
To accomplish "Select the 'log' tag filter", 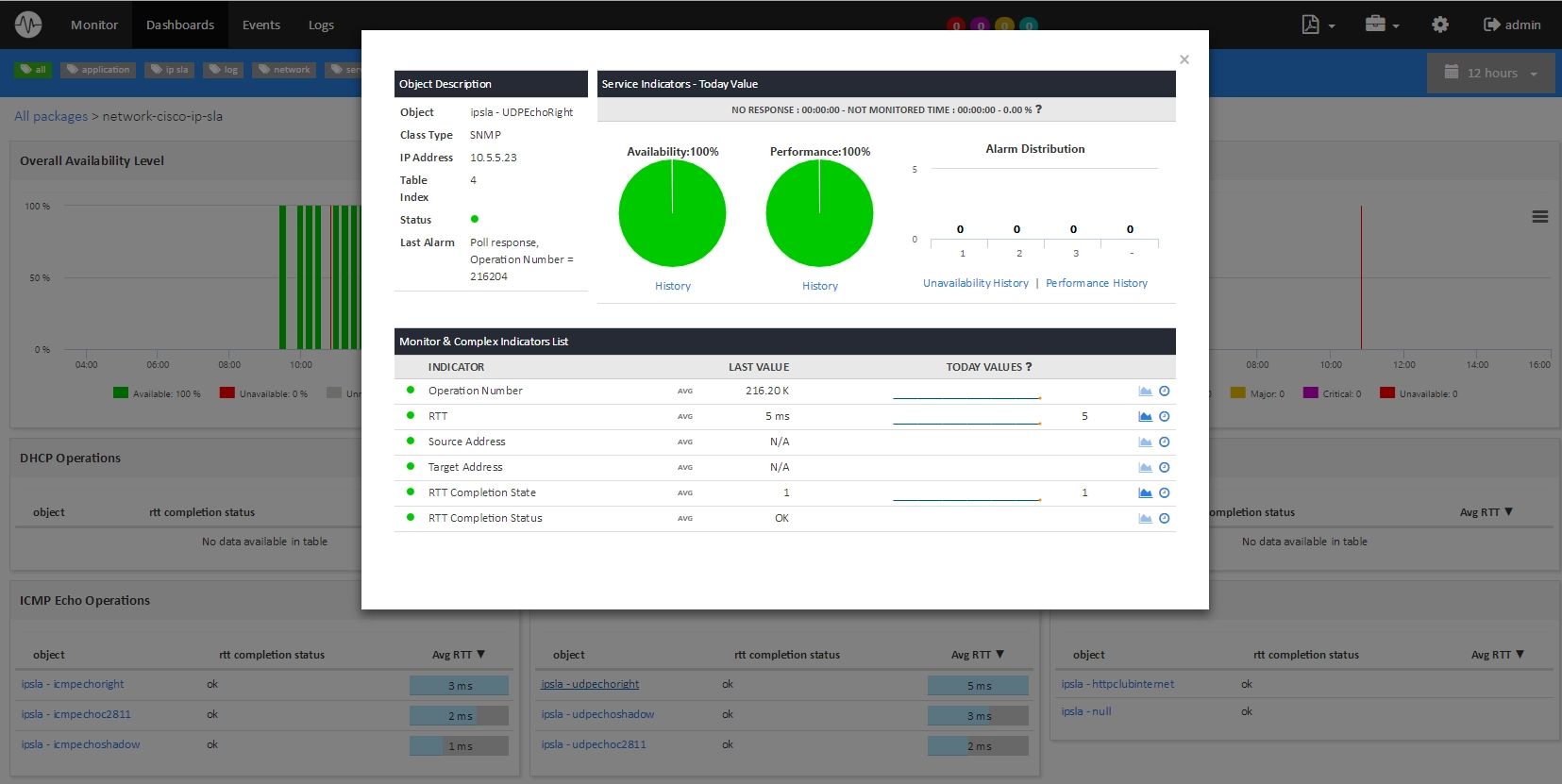I will (x=224, y=69).
